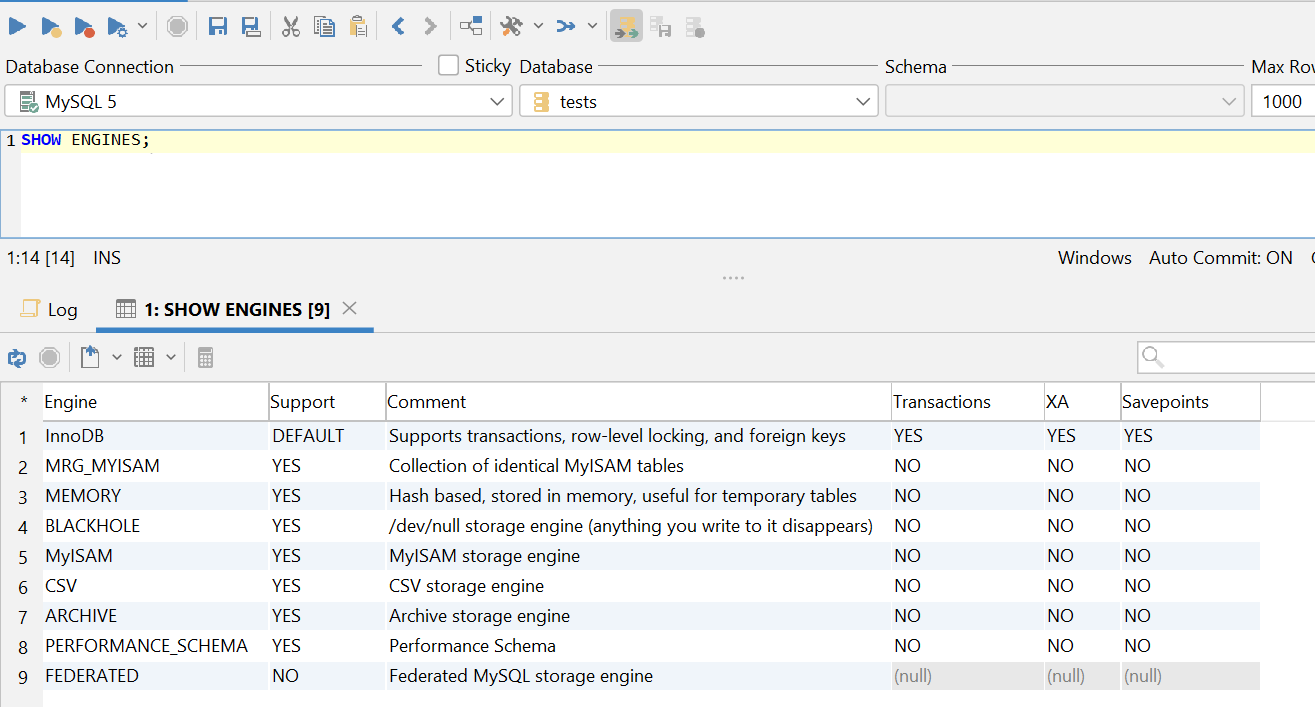Select the Federated MySQL storage engine comment
The width and height of the screenshot is (1315, 707).
point(639,676)
